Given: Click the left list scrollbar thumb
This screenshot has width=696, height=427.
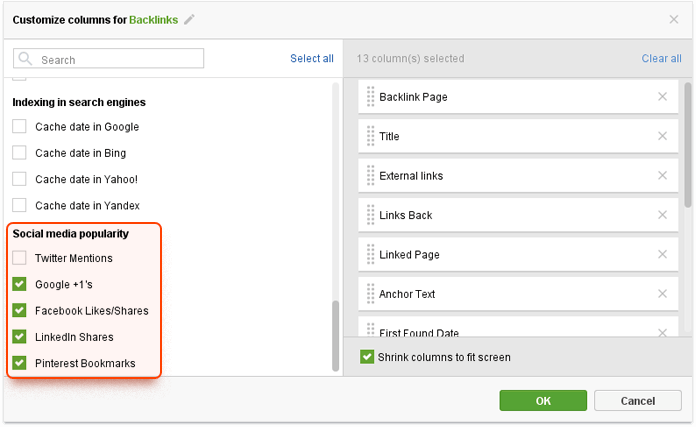Looking at the screenshot, I should pos(336,336).
